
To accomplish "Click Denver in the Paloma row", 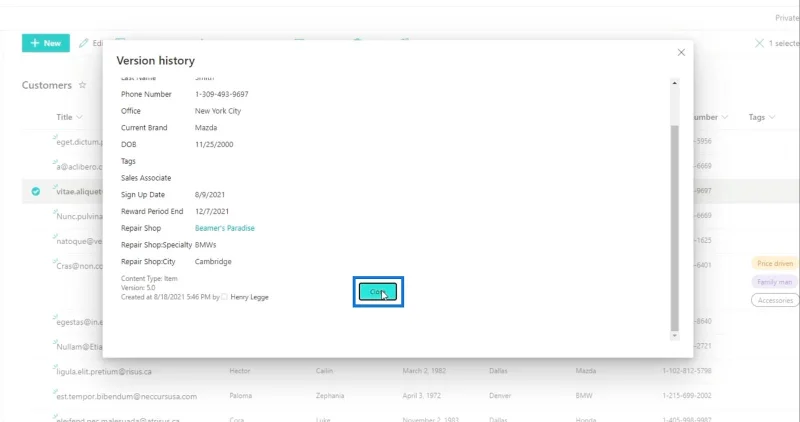I will (499, 395).
